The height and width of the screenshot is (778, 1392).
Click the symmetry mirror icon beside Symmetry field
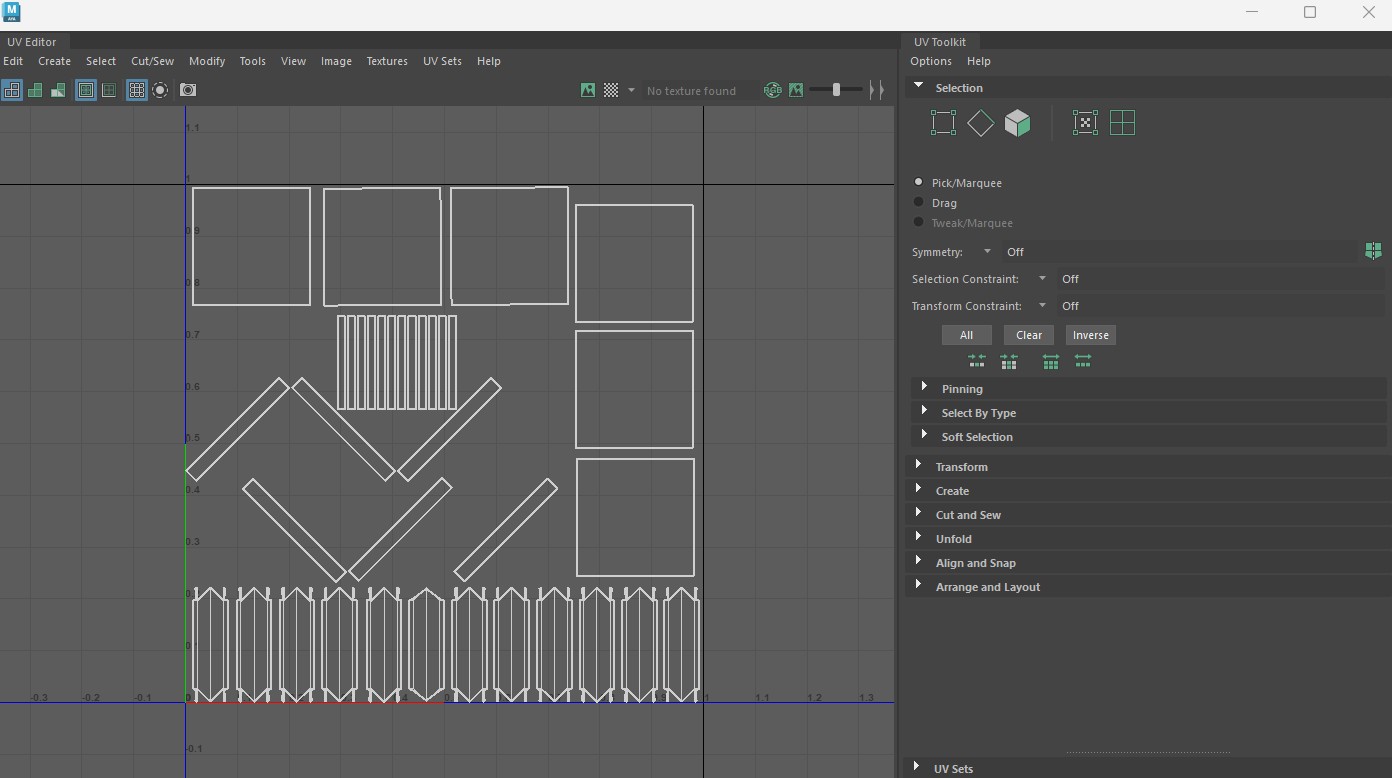(x=1373, y=251)
